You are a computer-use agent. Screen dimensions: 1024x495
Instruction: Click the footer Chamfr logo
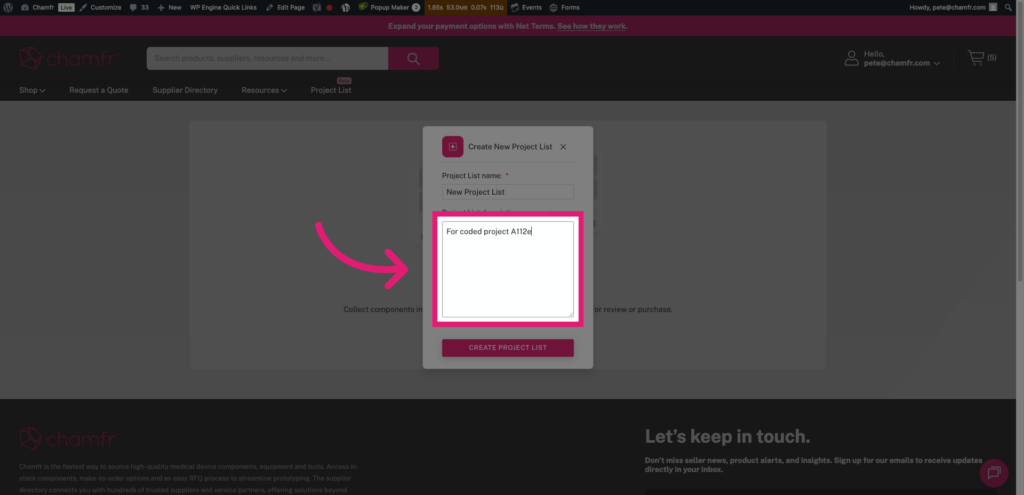(x=68, y=439)
